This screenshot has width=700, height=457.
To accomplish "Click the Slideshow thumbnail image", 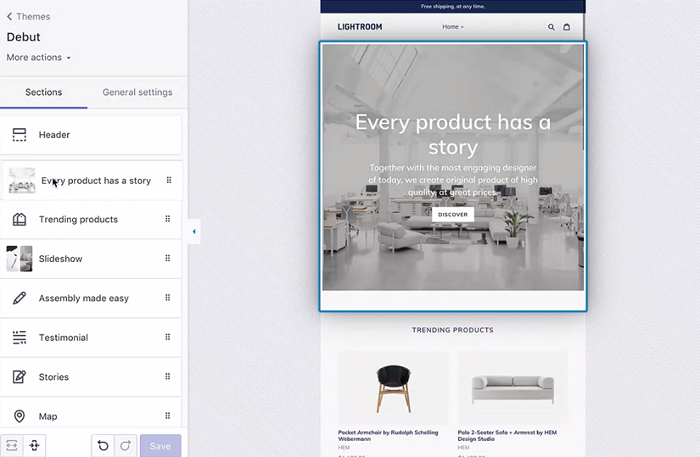I will pyautogui.click(x=19, y=259).
